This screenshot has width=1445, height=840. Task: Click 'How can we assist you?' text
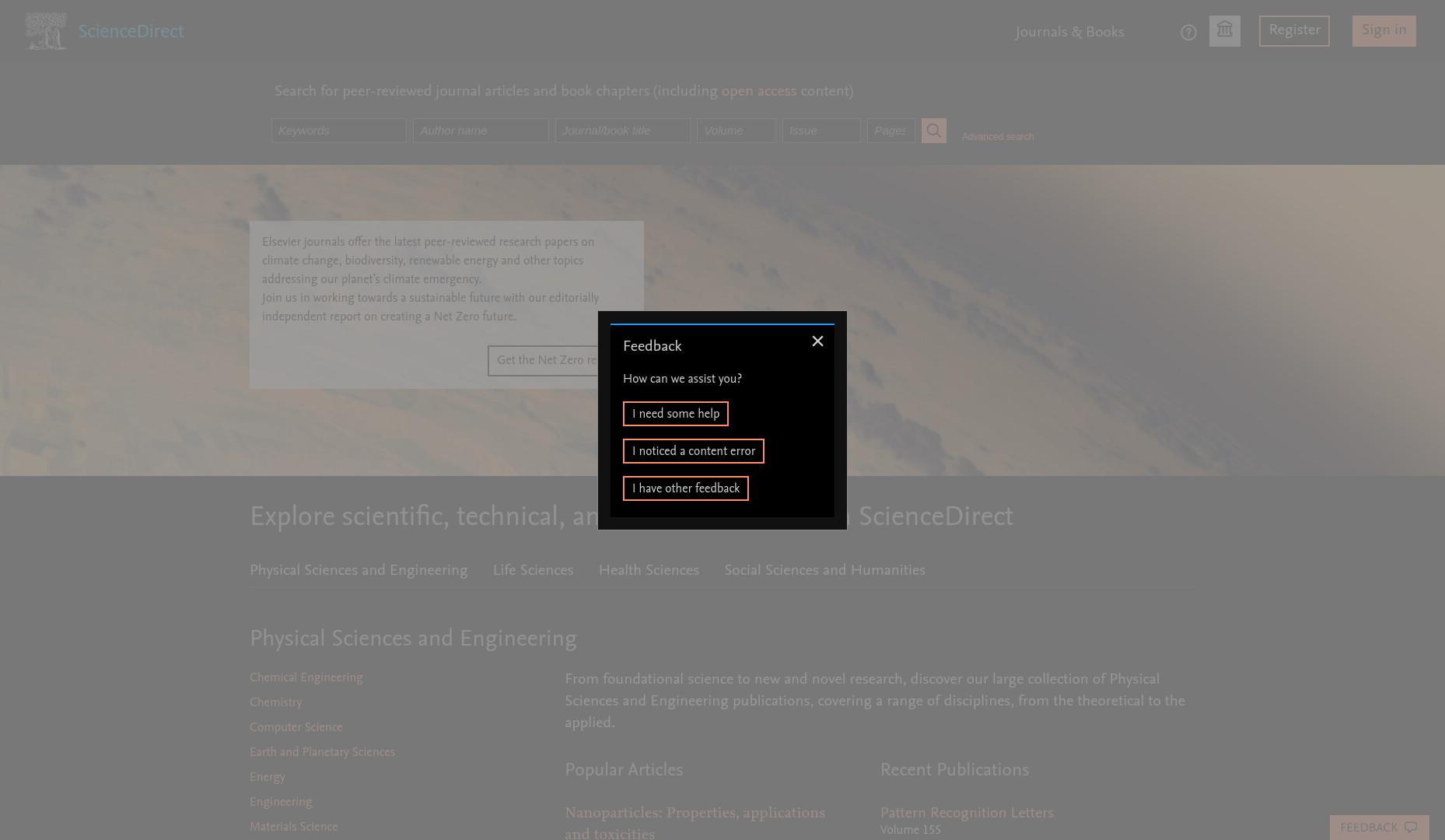click(x=682, y=380)
